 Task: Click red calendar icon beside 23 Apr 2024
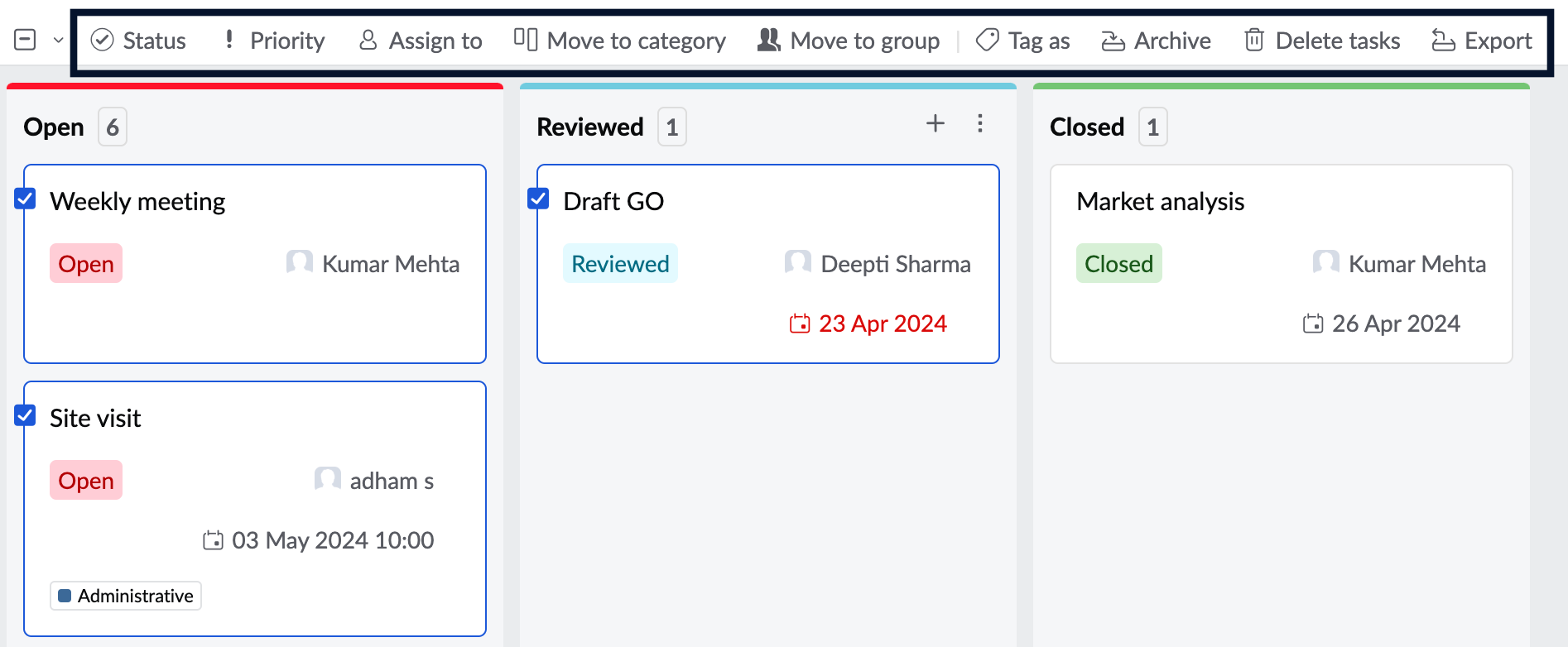click(x=800, y=323)
